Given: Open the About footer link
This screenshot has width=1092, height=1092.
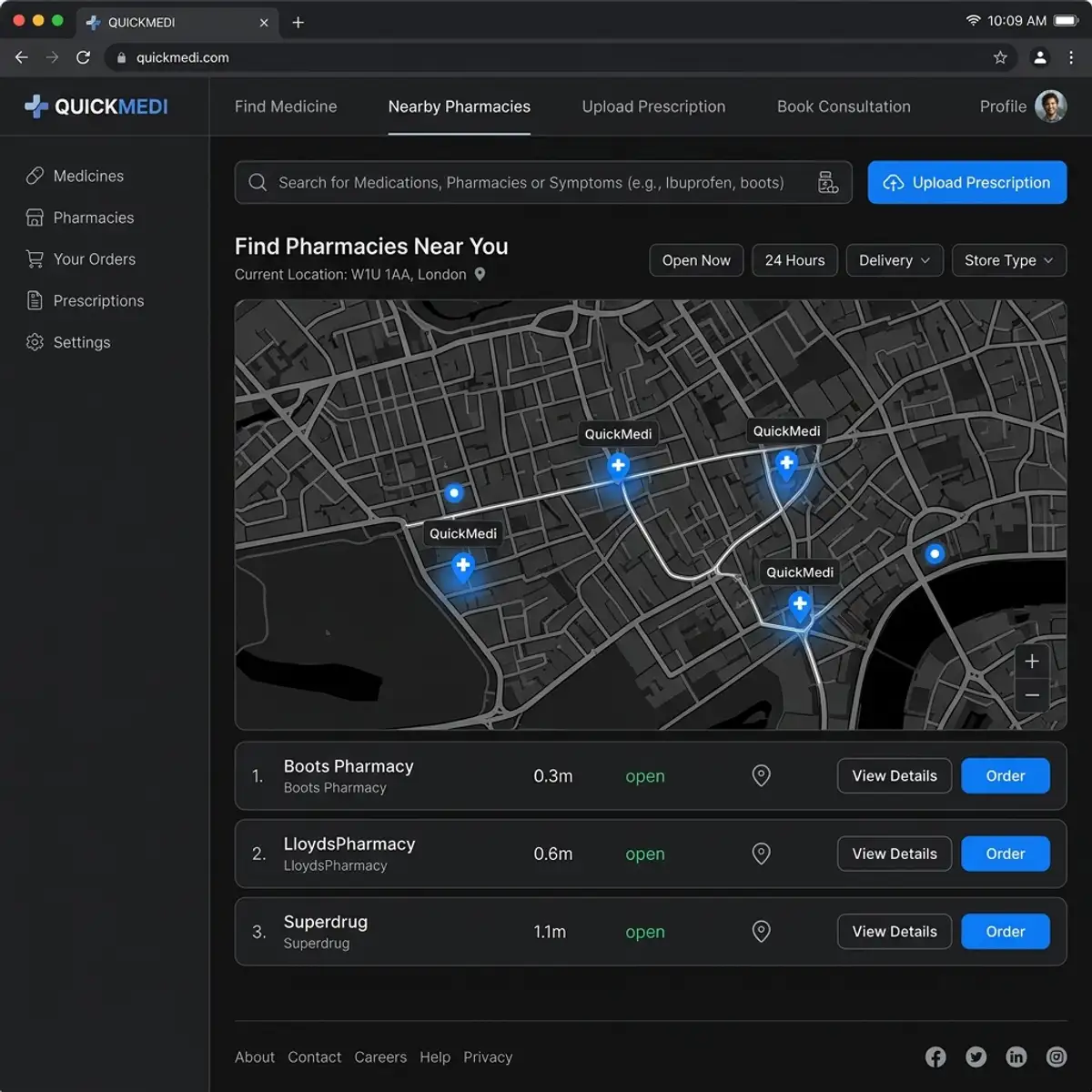Looking at the screenshot, I should coord(255,1057).
